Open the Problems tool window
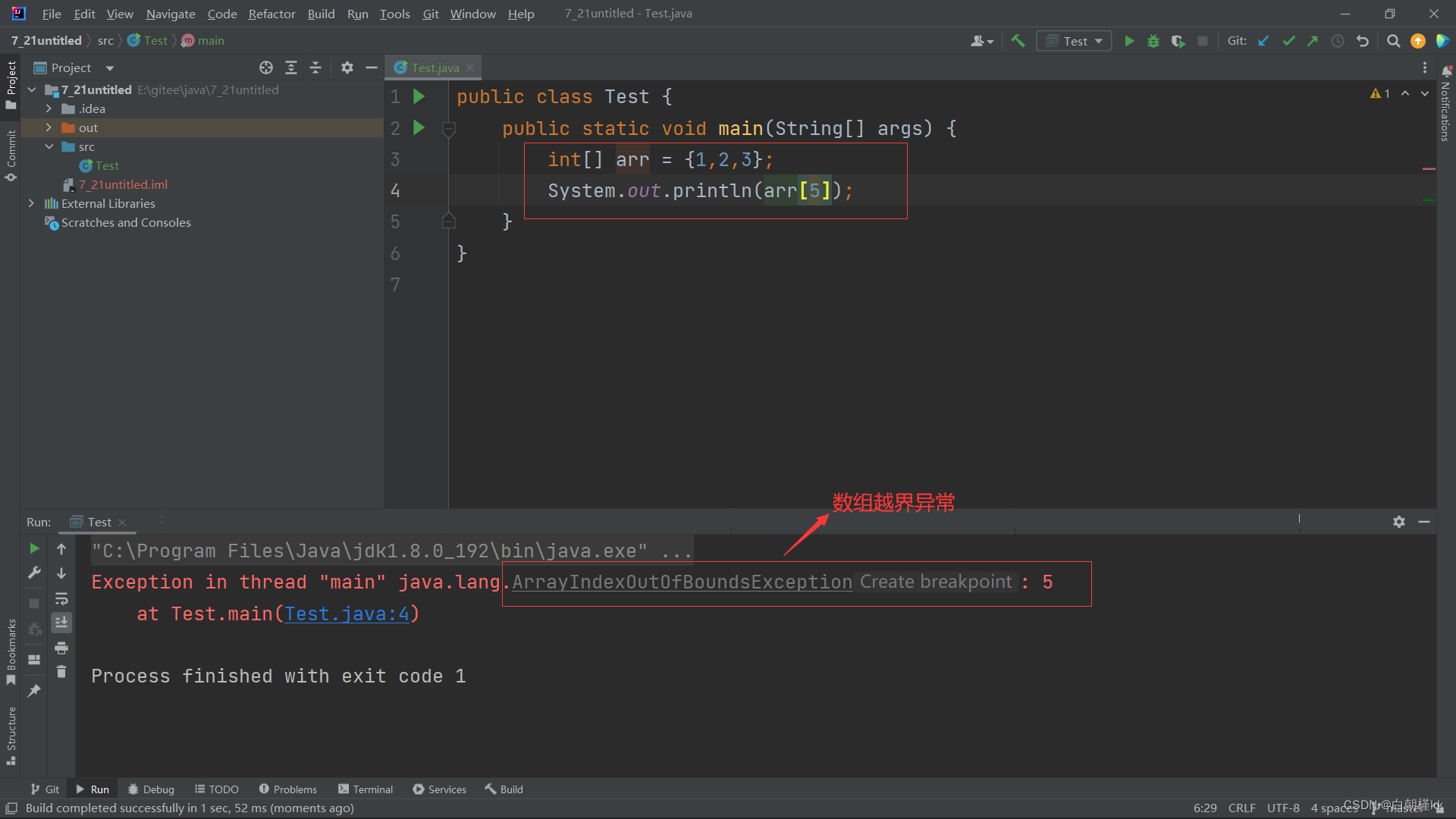 click(288, 789)
